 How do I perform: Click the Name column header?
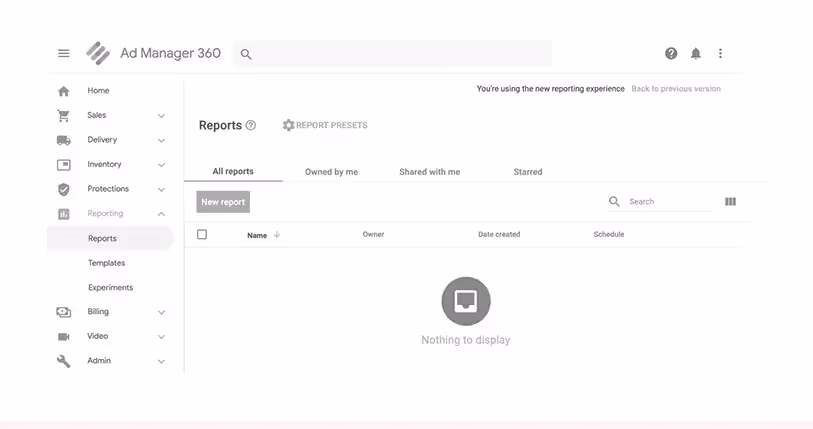257,235
